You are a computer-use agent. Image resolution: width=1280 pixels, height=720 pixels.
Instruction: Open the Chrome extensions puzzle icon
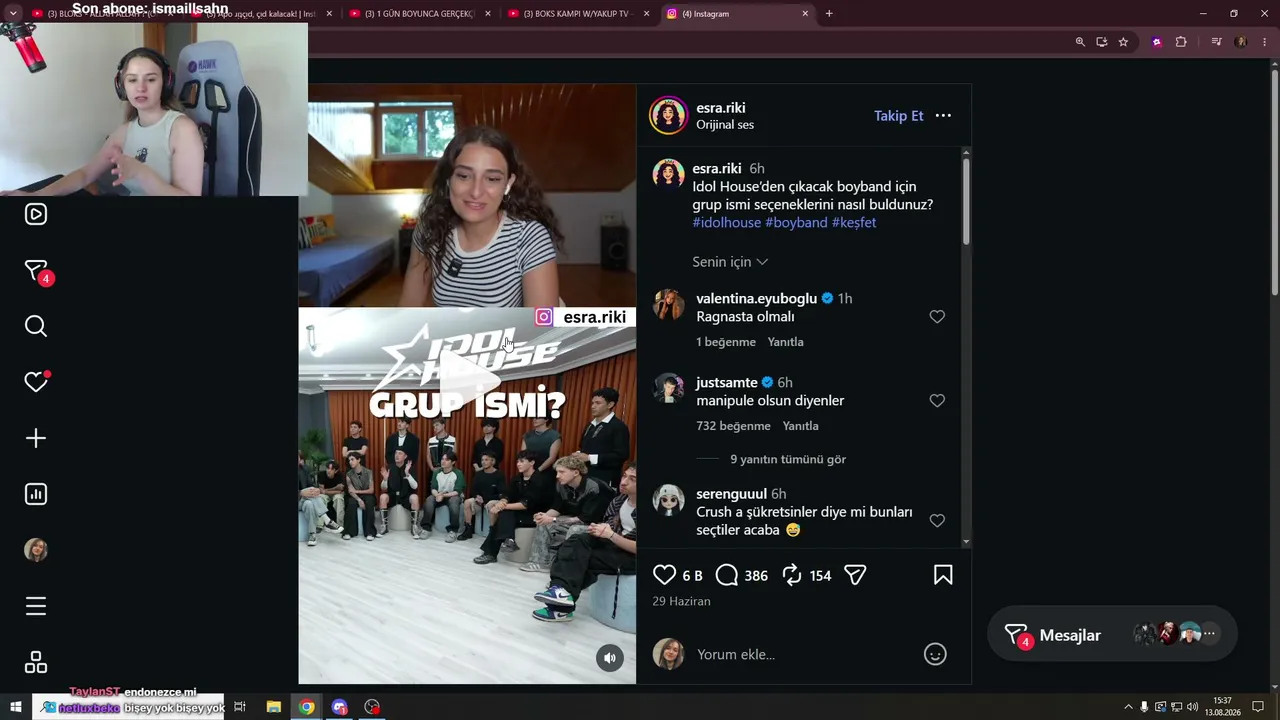[1181, 42]
